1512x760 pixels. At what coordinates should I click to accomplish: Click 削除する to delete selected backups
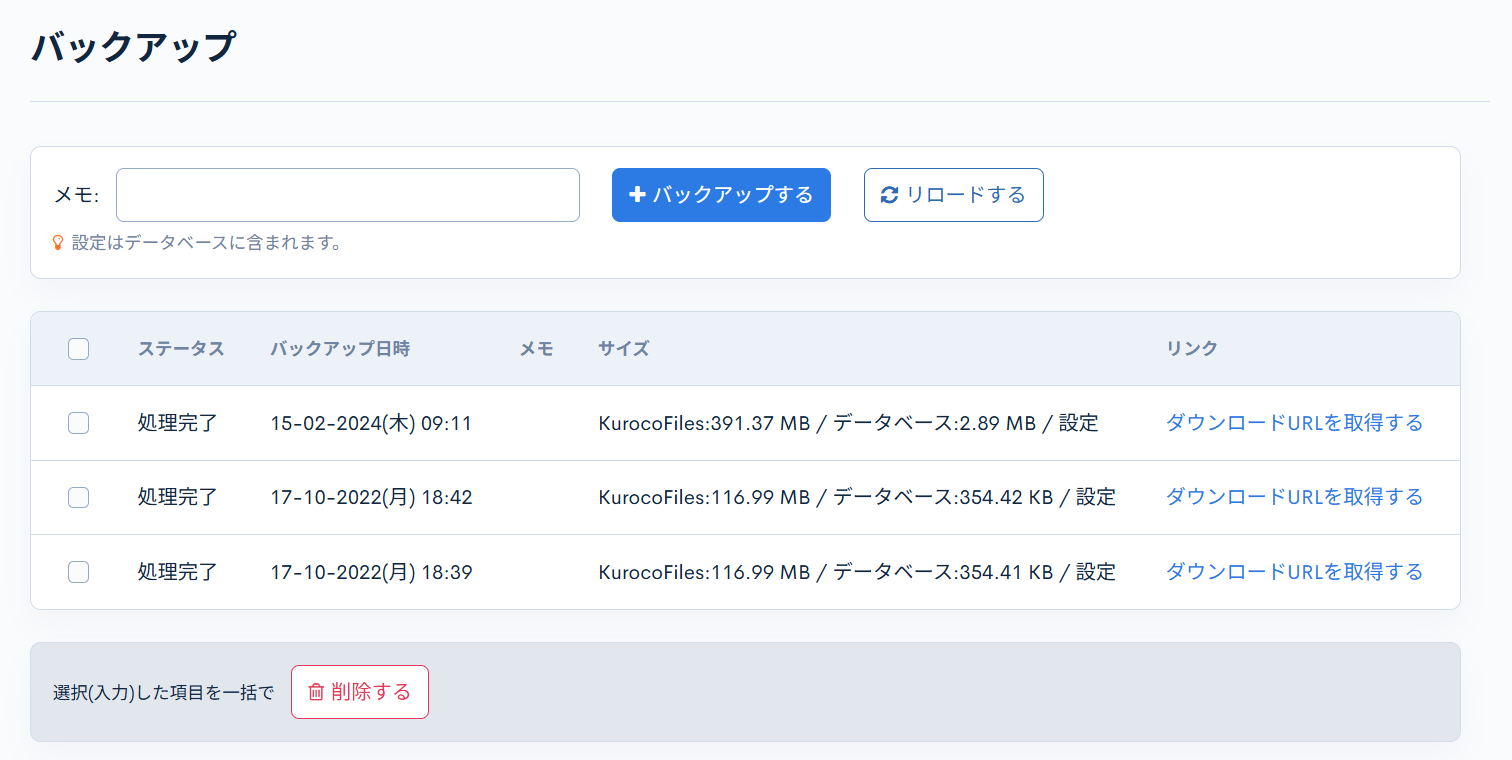coord(360,691)
